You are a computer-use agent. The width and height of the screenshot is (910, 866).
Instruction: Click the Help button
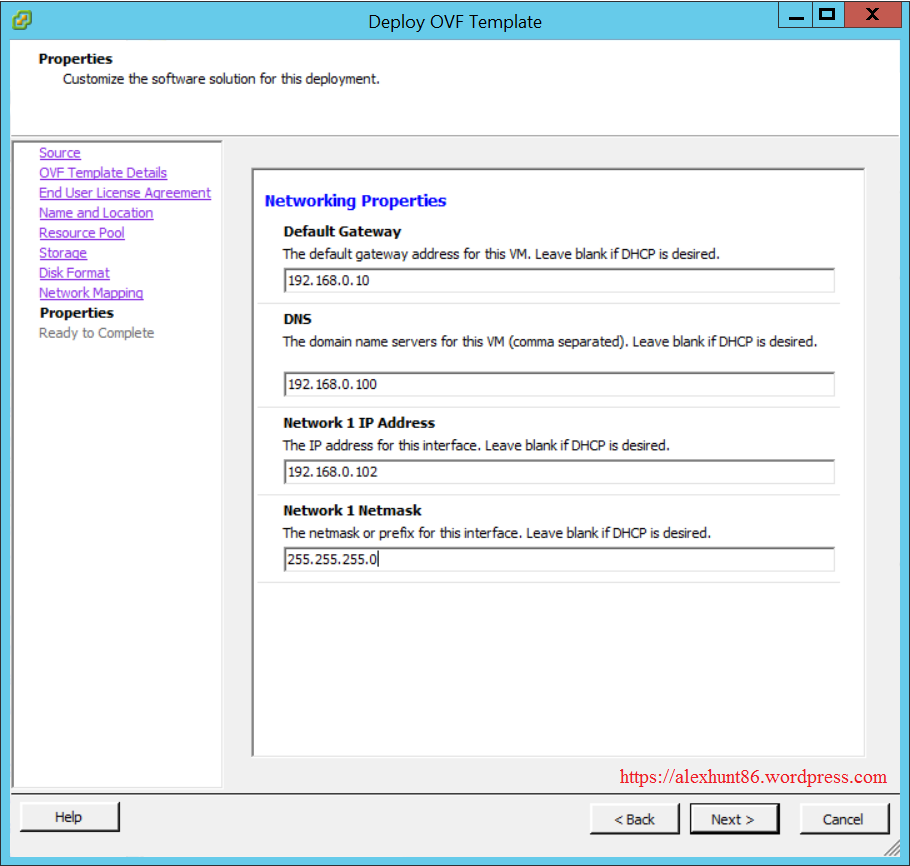coord(69,817)
